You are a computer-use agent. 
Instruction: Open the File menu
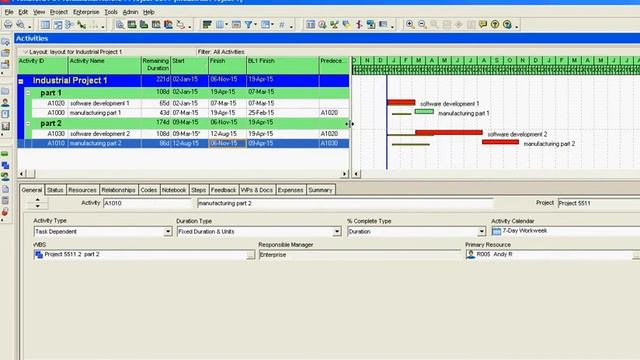[9, 12]
